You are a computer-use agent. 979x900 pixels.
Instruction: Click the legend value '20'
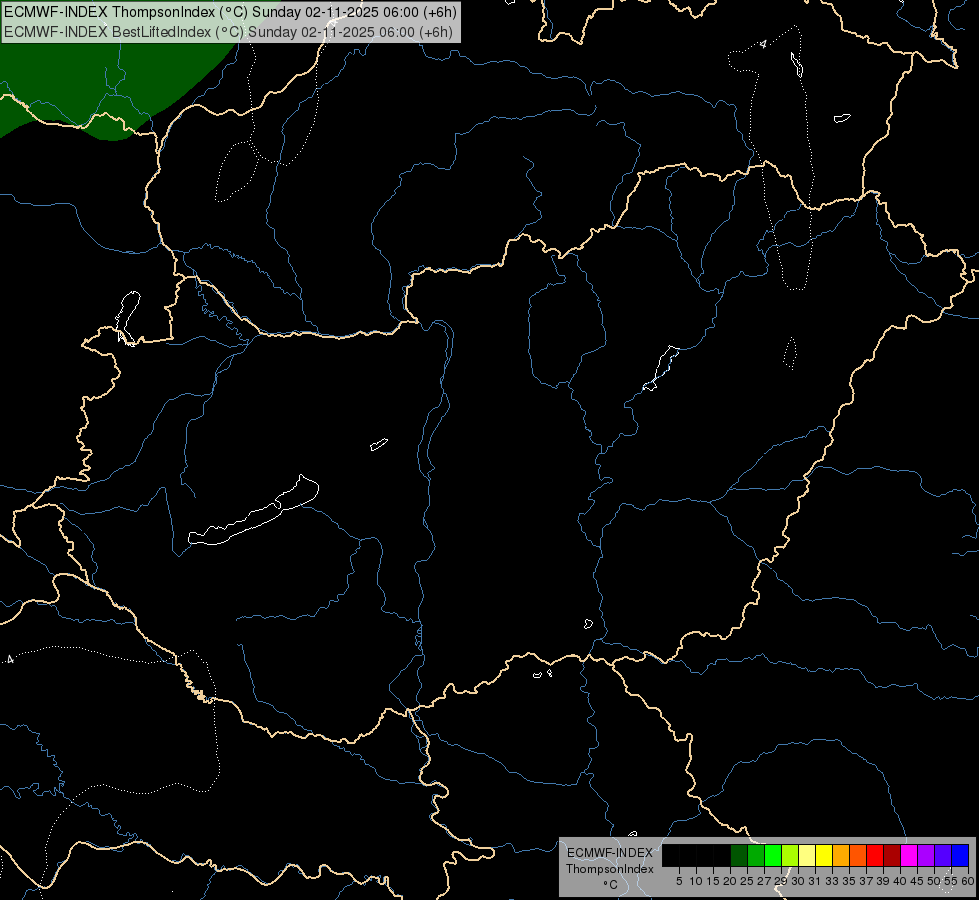(x=730, y=881)
